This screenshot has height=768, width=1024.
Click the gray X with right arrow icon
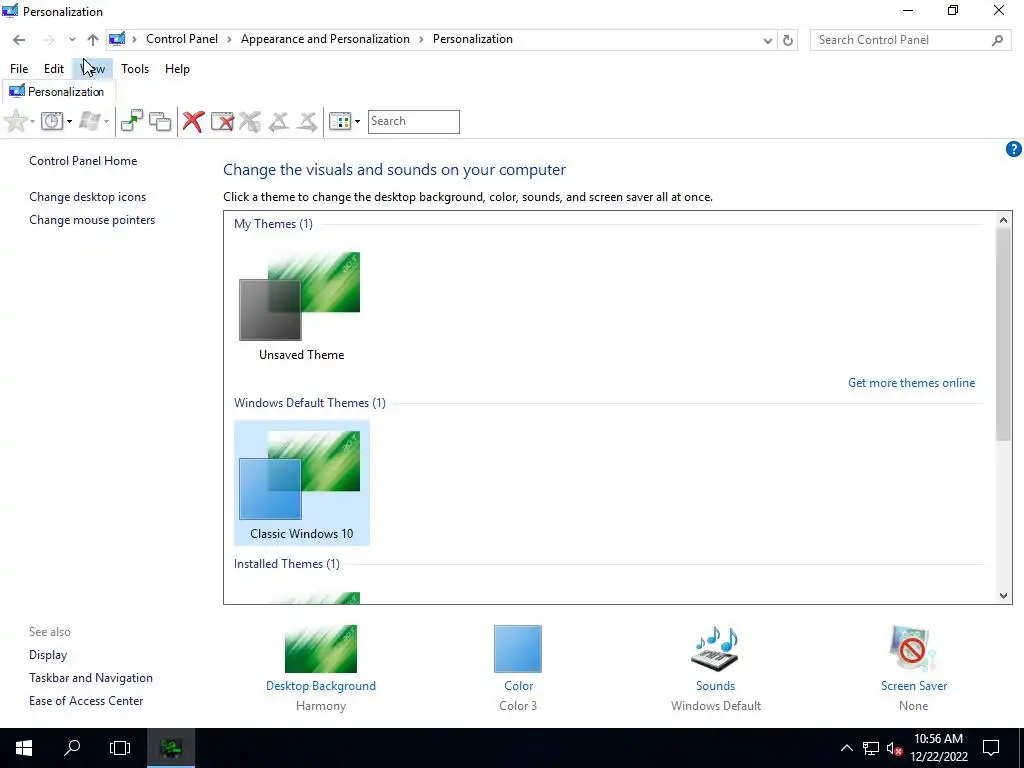[307, 121]
